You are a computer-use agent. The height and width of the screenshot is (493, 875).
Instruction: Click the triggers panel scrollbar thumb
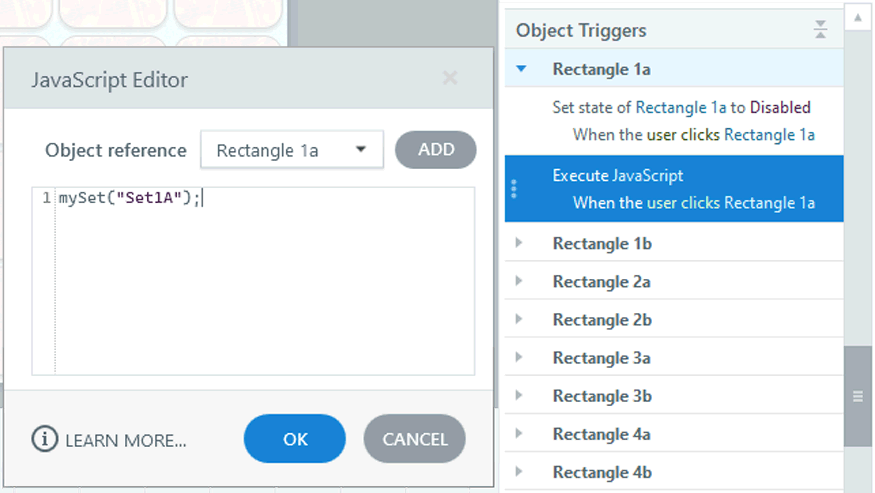[x=857, y=396]
